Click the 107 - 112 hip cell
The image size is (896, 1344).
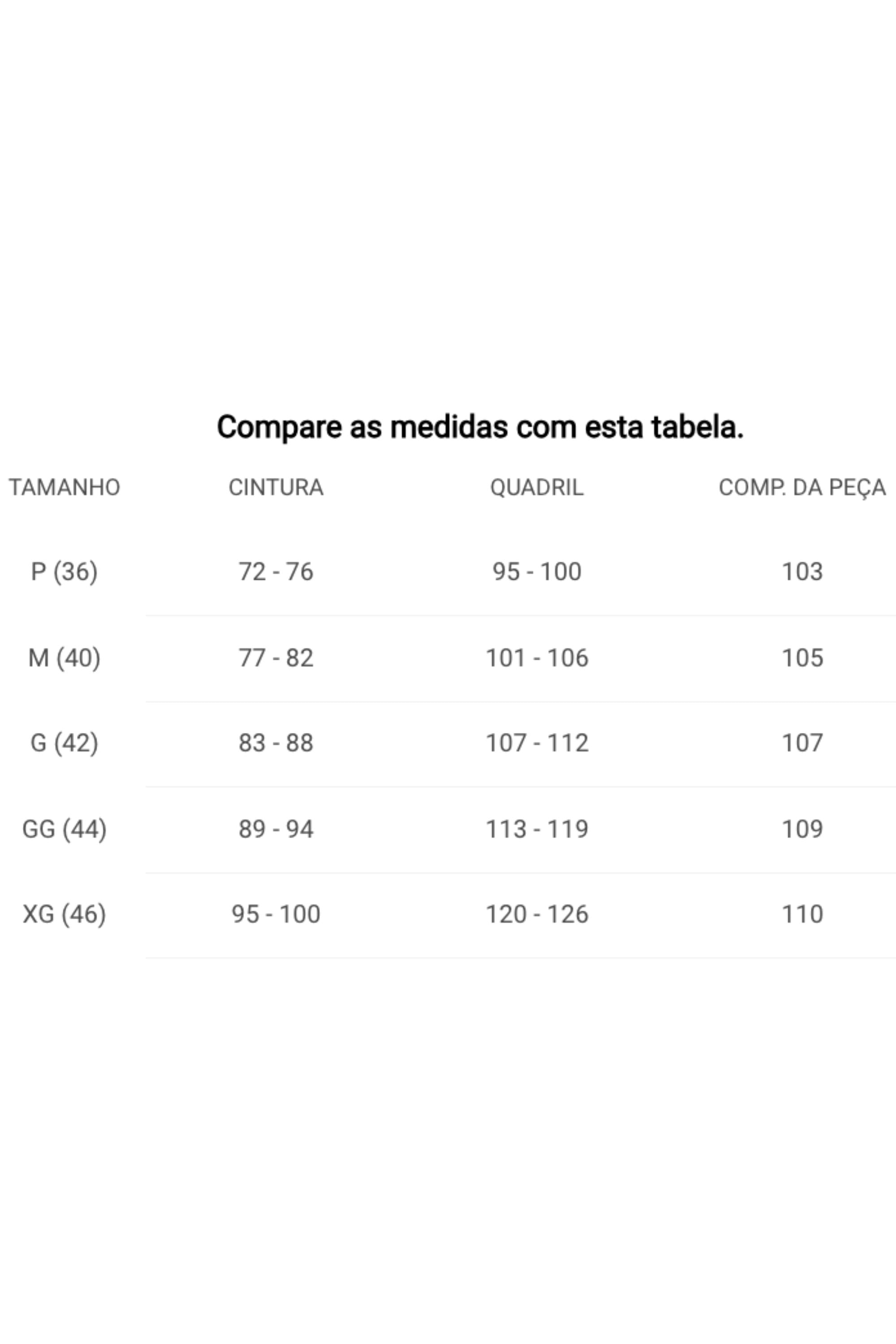537,743
